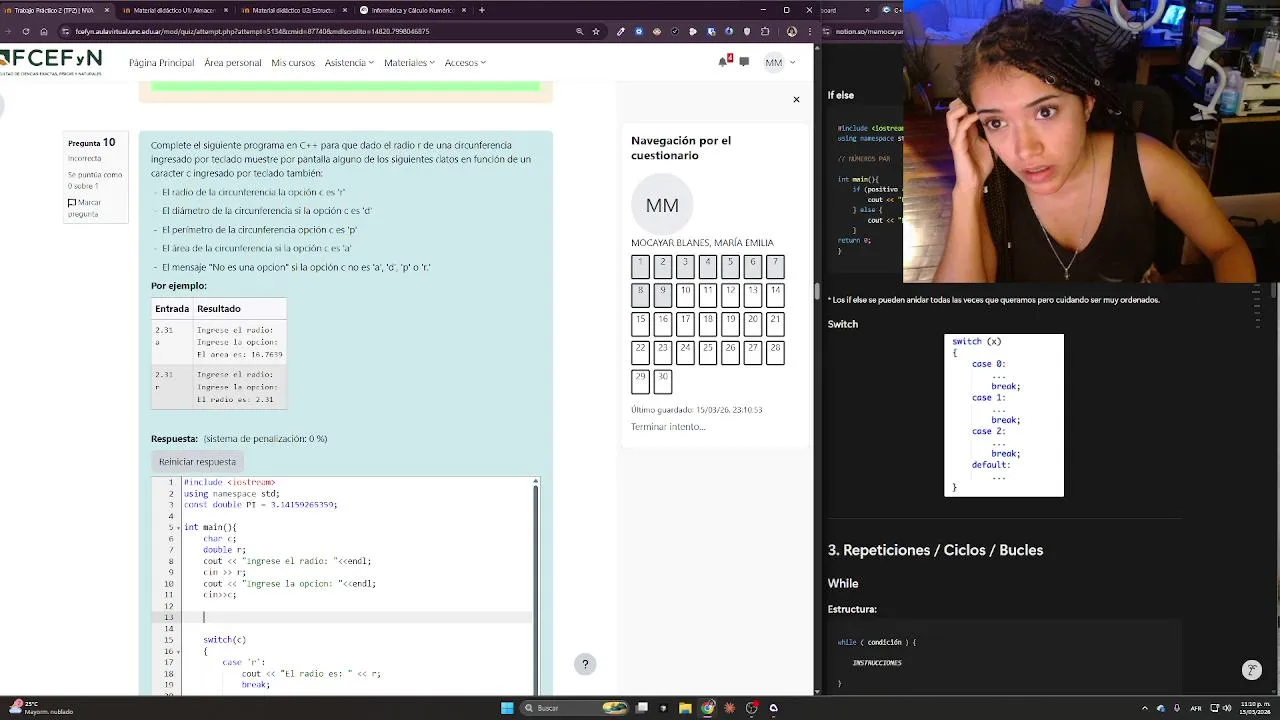Open Área personal menu item

[232, 62]
